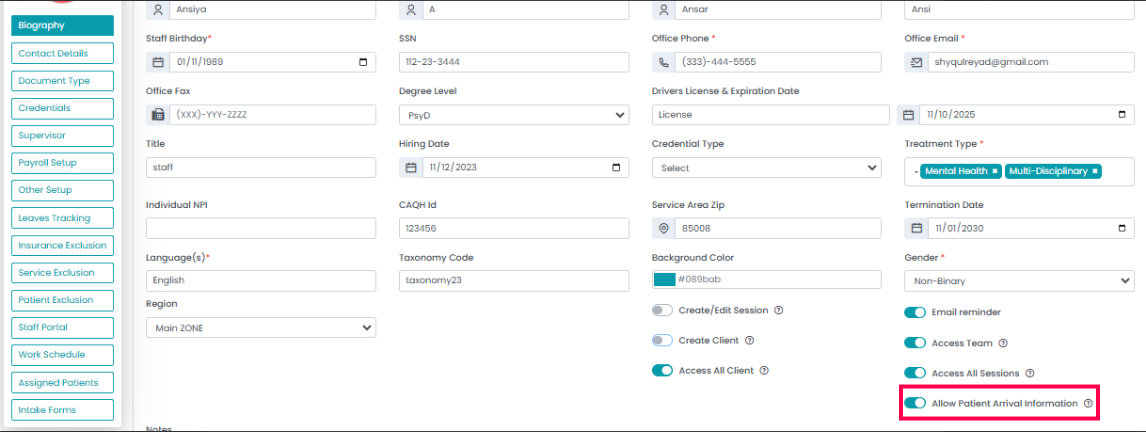Click the Allow Patient Arrival Information help icon
Image resolution: width=1146 pixels, height=432 pixels.
(x=1088, y=404)
